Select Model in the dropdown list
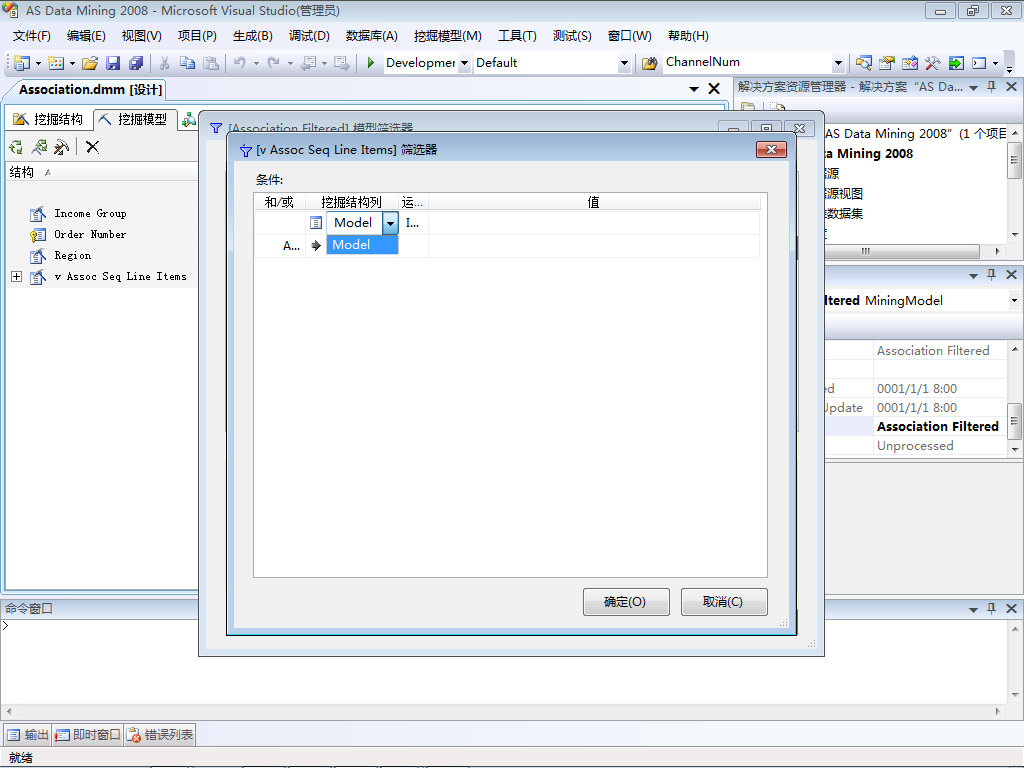The image size is (1024, 768). 362,245
